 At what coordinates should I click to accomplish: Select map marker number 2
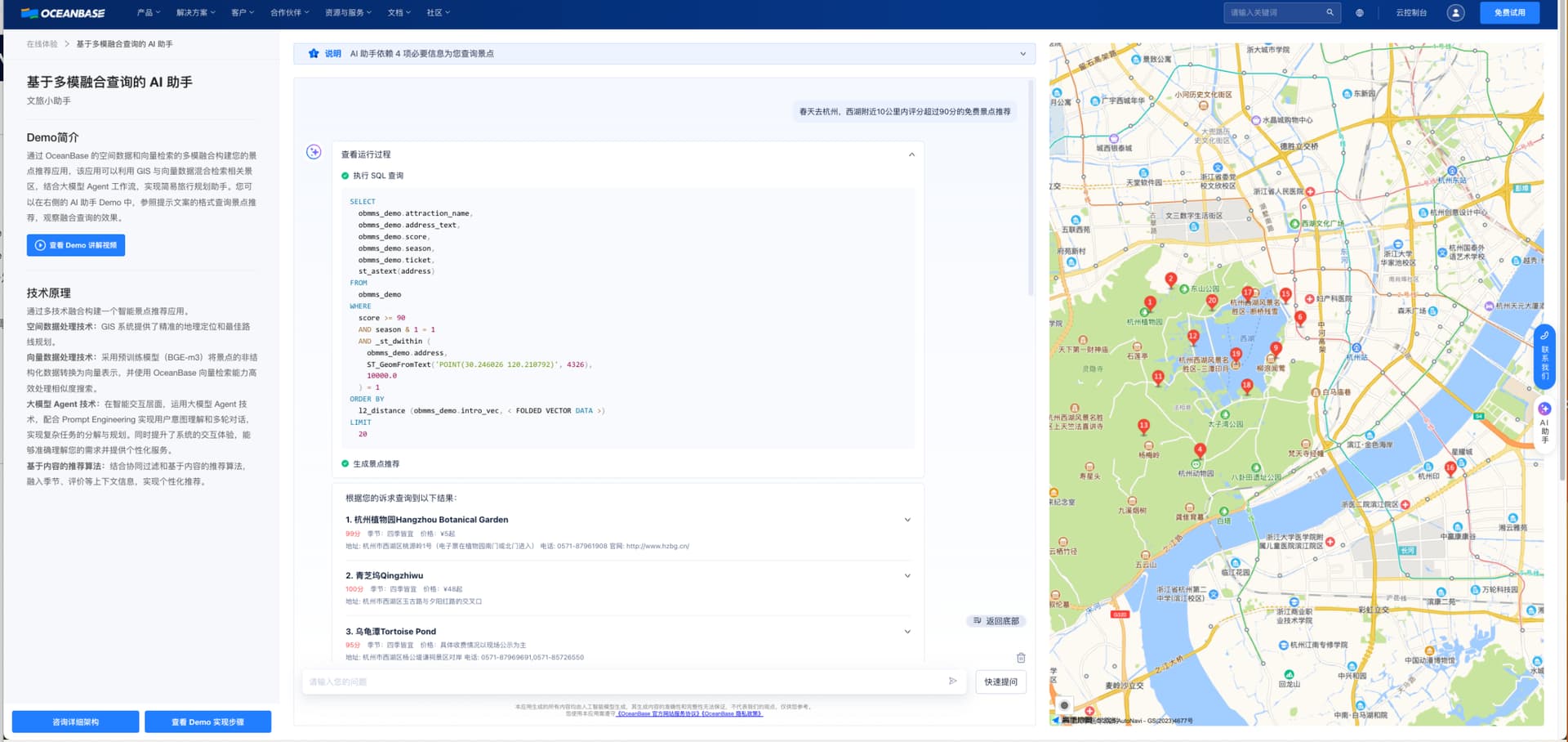click(1170, 280)
